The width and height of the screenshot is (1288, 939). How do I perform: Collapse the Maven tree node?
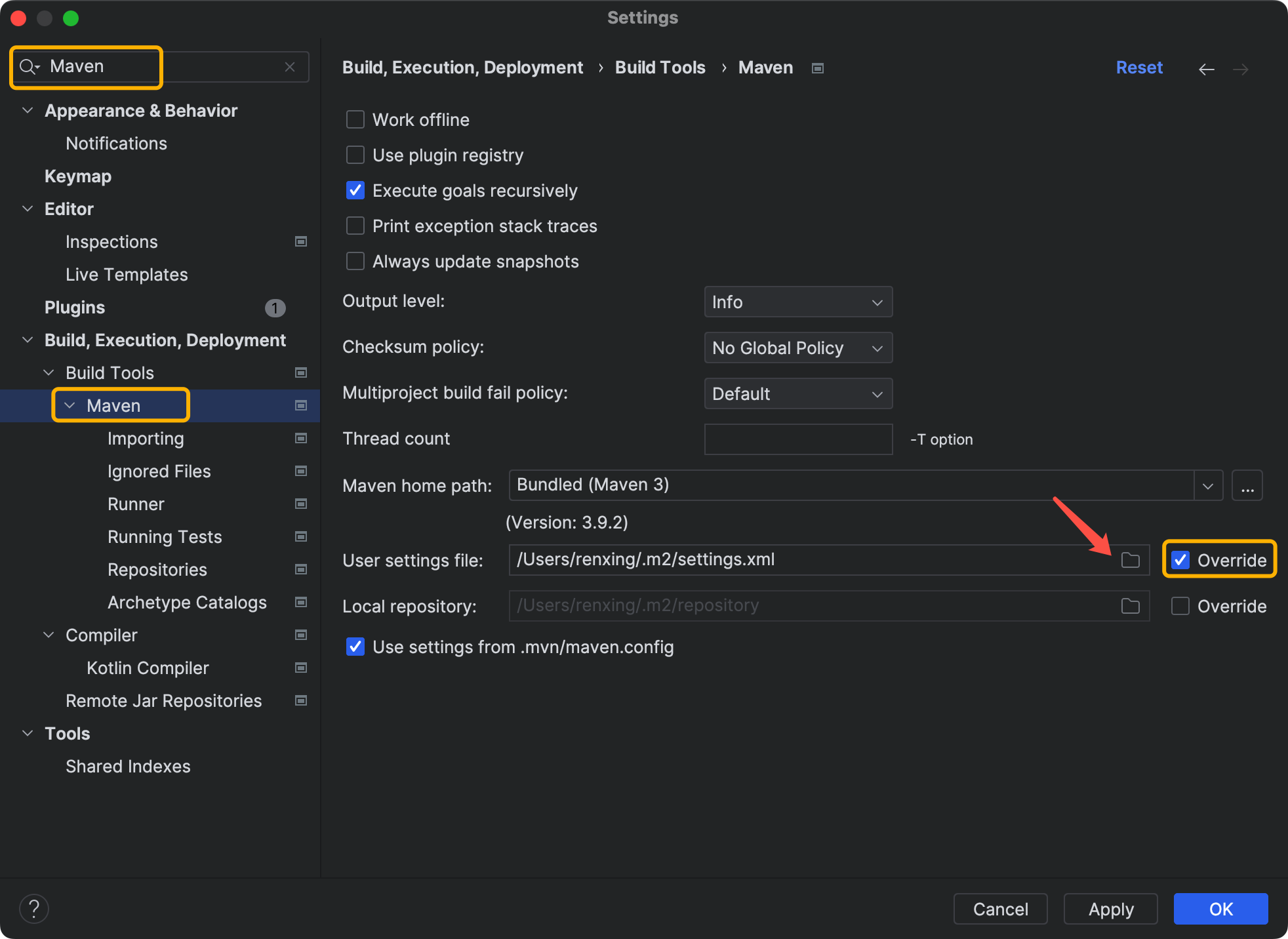pyautogui.click(x=70, y=405)
